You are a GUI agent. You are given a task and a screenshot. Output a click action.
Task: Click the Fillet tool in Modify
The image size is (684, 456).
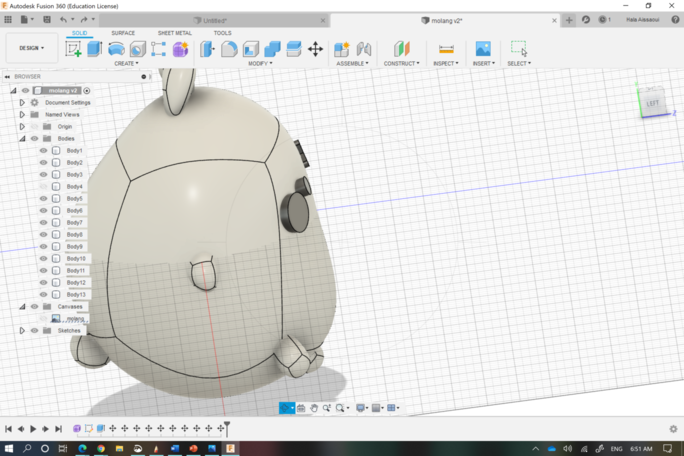(x=229, y=48)
